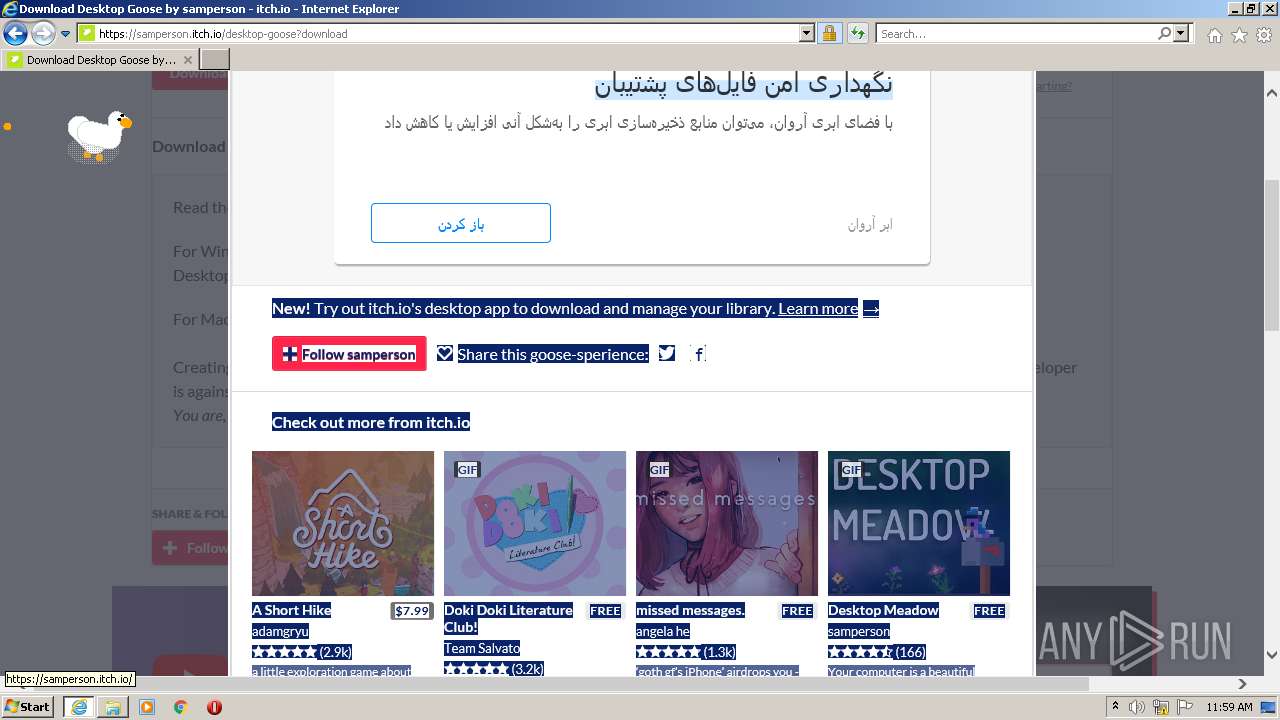Open A Short Hike game thumbnail

point(343,523)
